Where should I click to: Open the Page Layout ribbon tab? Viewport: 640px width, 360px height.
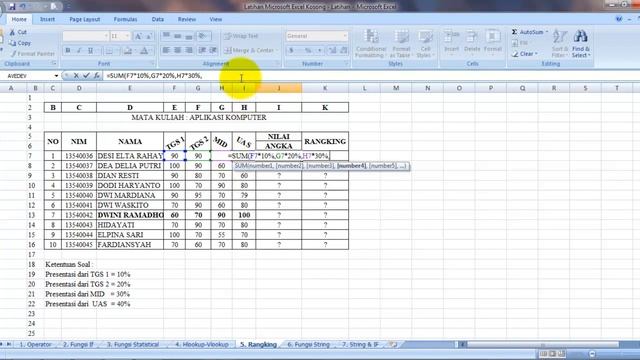click(x=84, y=19)
